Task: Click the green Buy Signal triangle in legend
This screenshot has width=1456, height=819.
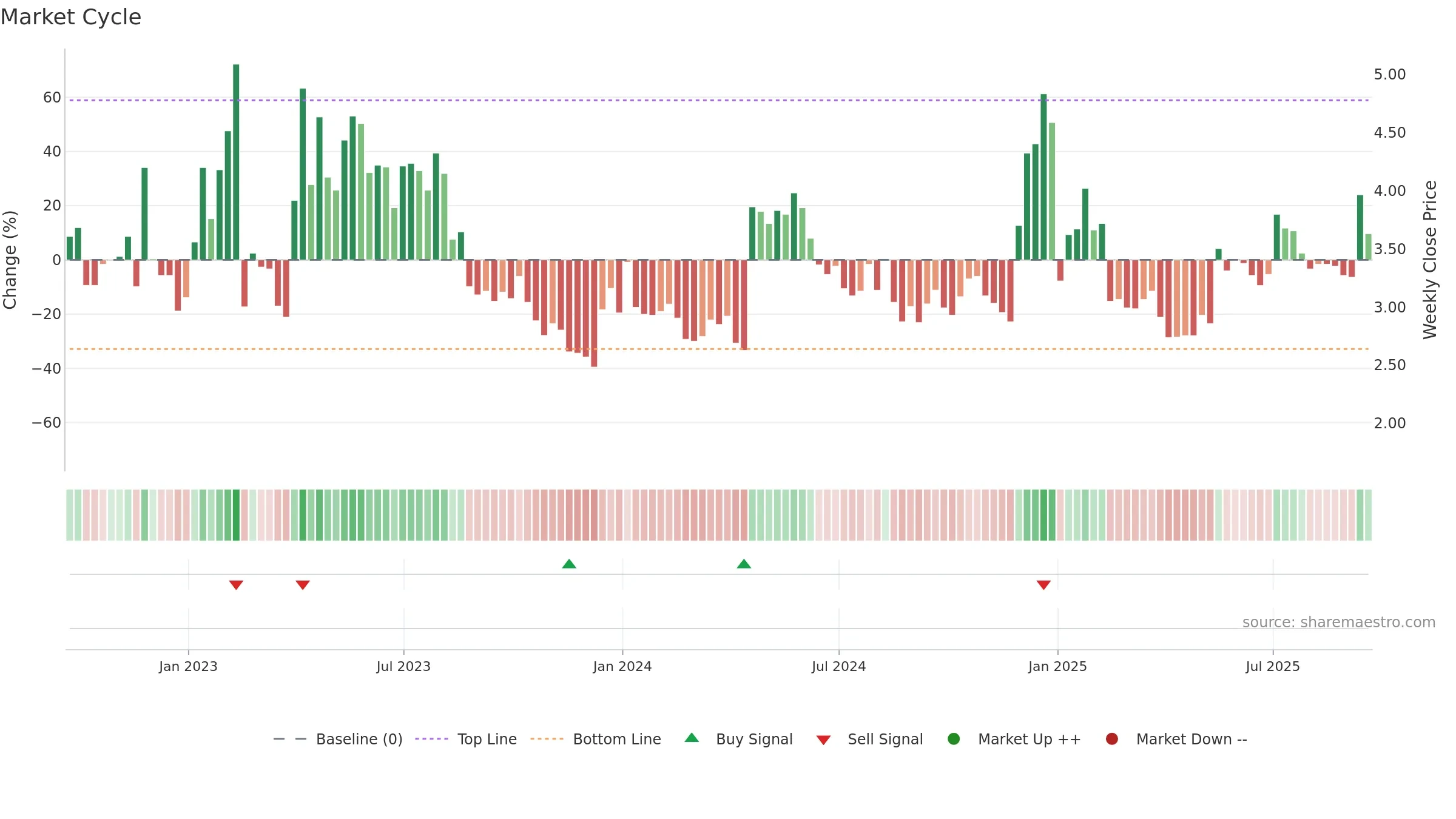Action: pos(692,738)
